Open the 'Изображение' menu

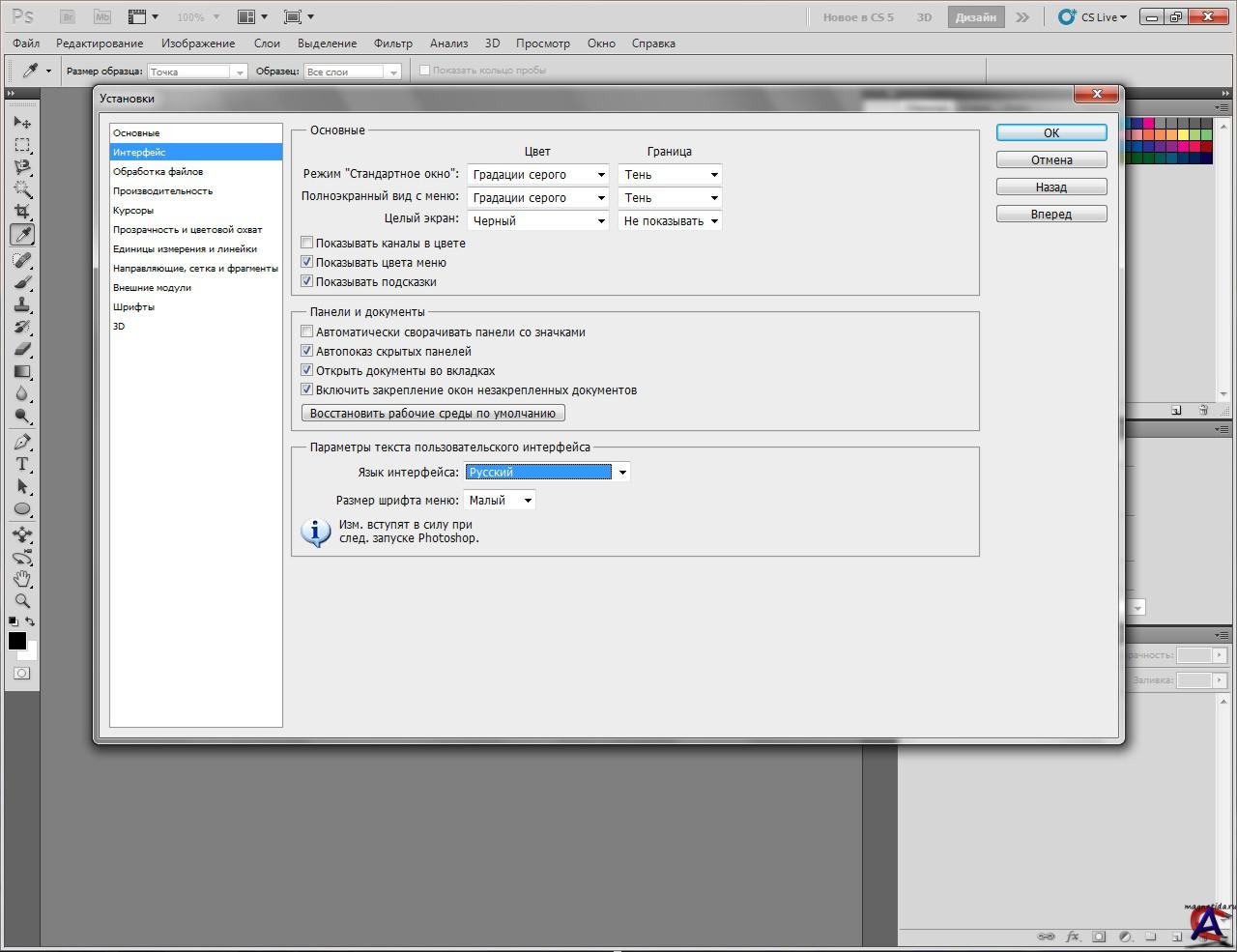[x=198, y=43]
